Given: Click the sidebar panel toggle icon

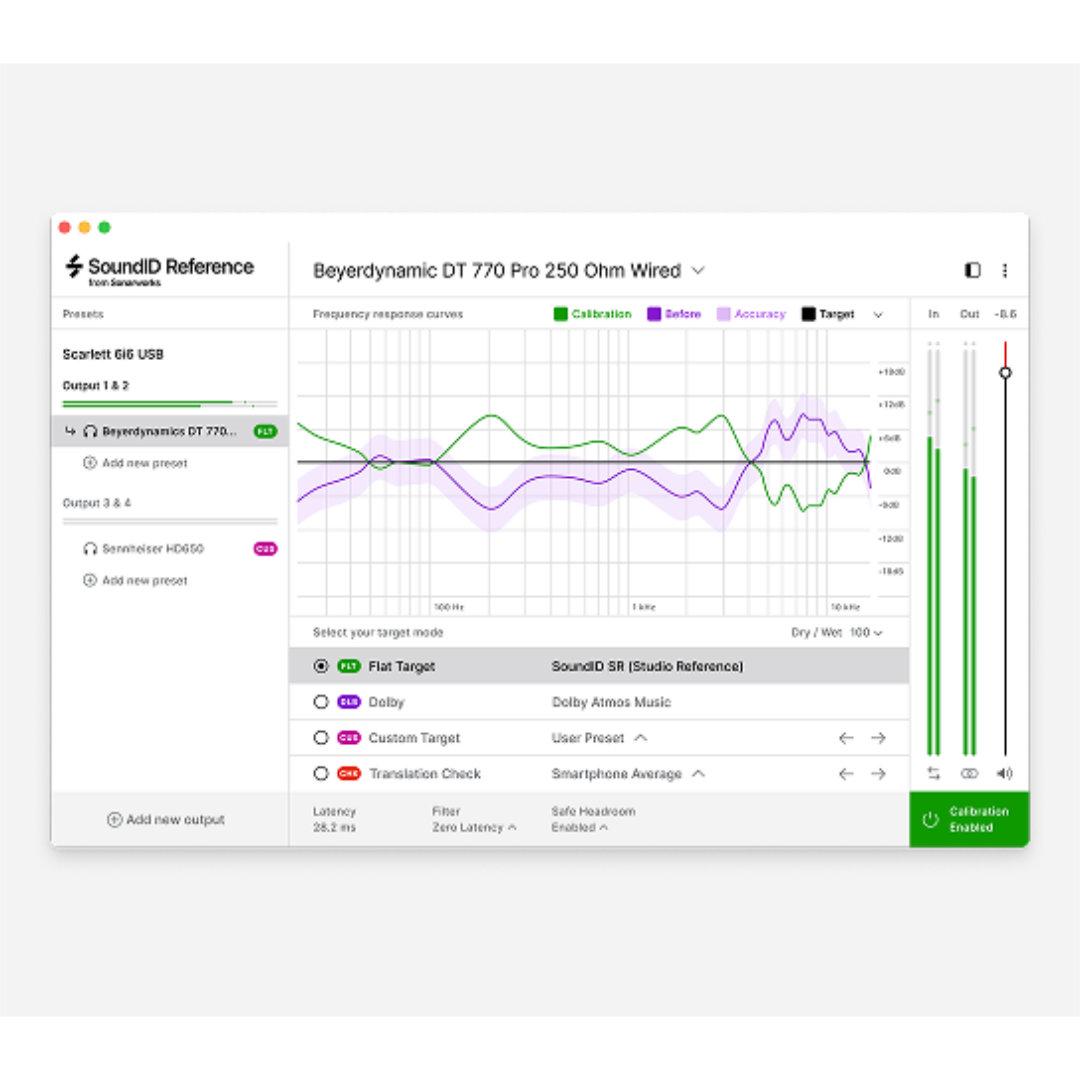Looking at the screenshot, I should [972, 270].
